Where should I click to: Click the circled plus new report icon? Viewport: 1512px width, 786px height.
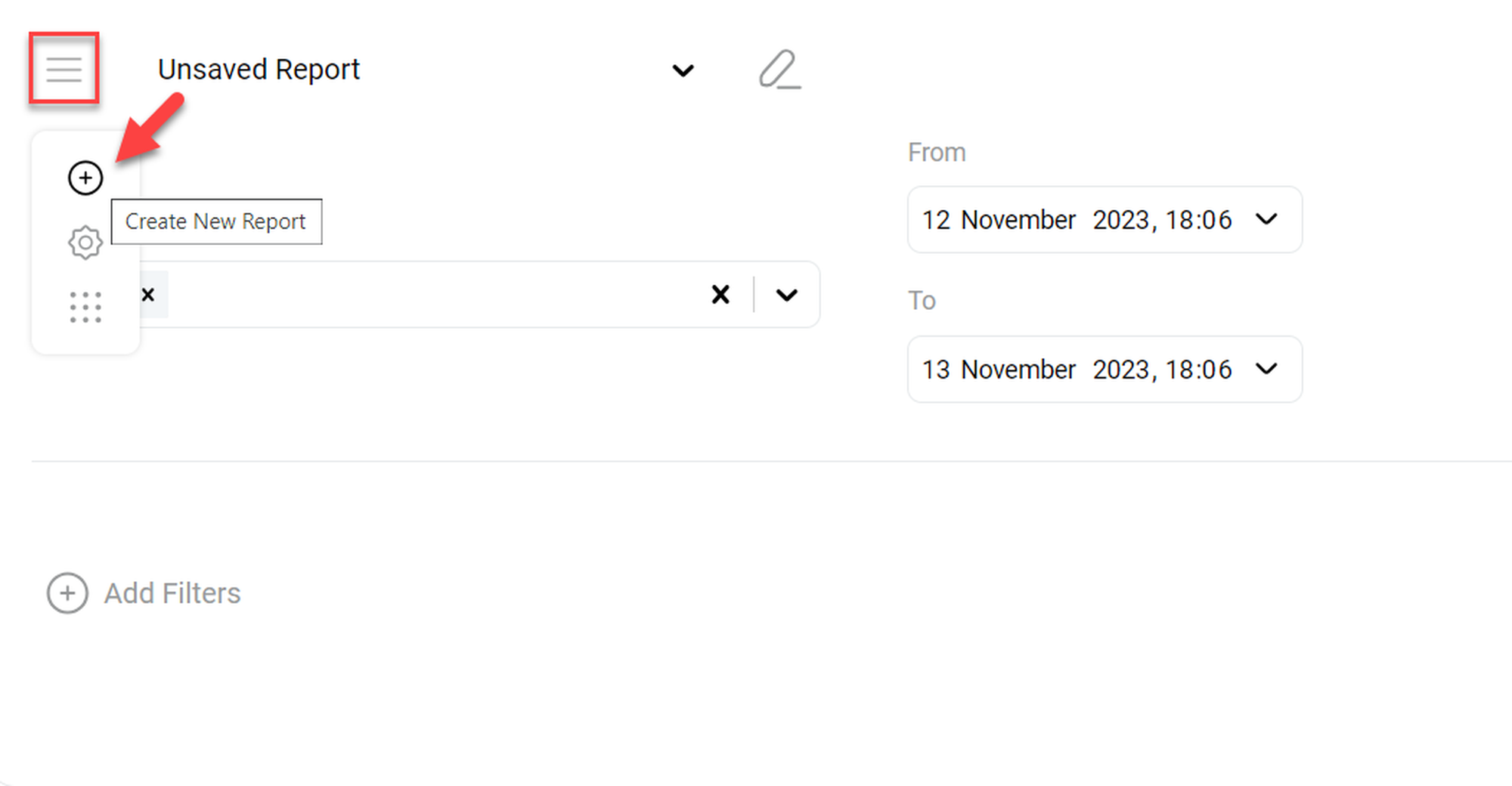click(85, 178)
